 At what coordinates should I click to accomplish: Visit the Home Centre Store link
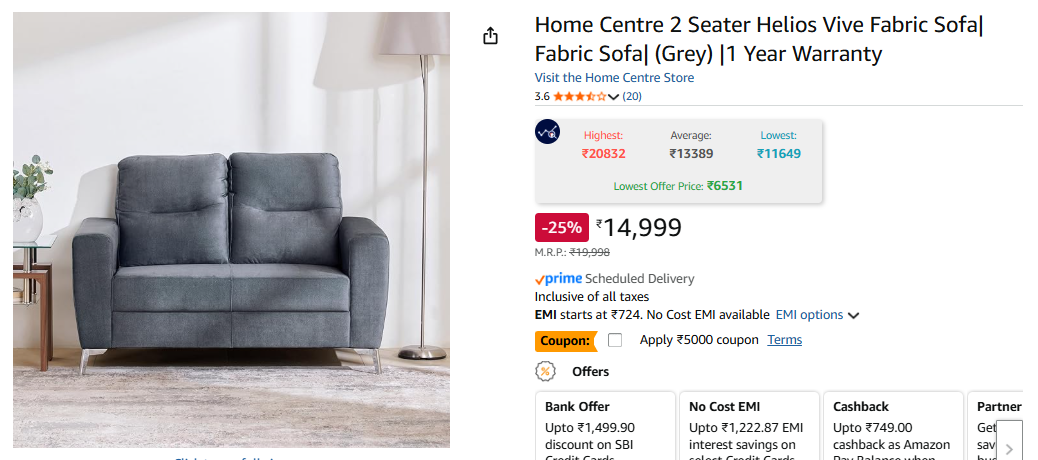(x=614, y=78)
